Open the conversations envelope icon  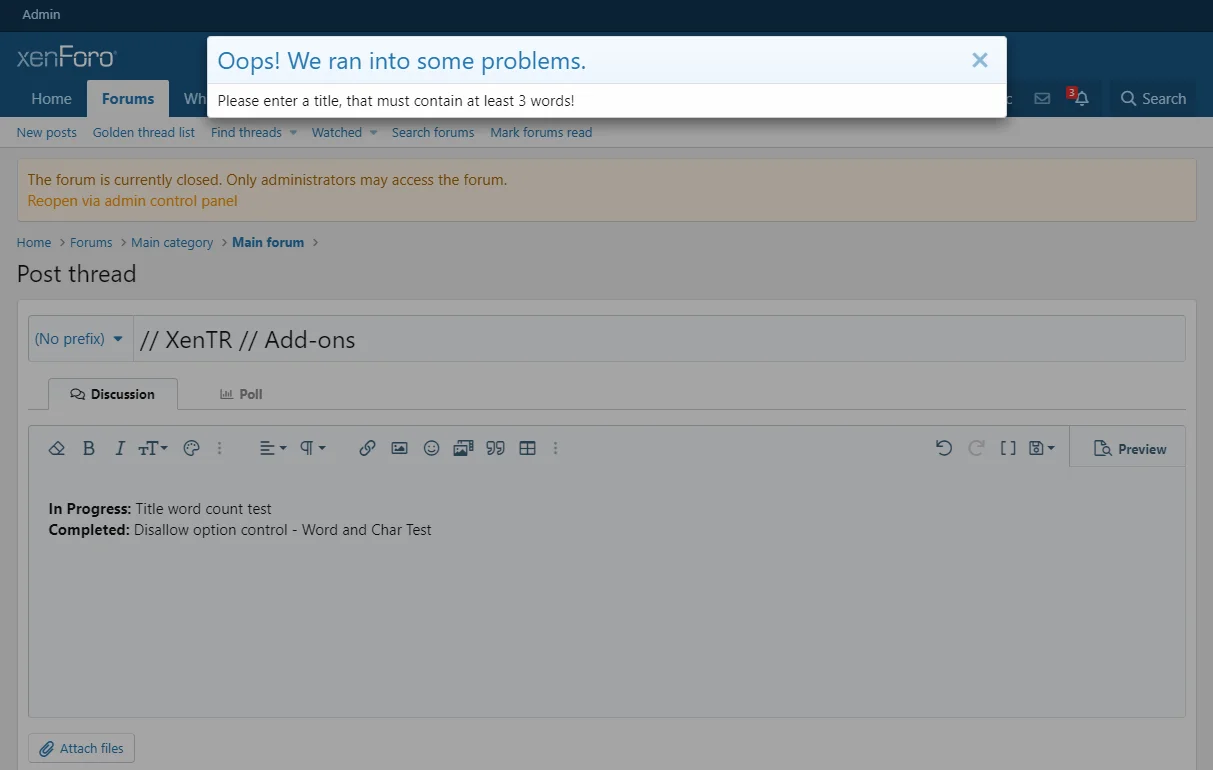1042,98
